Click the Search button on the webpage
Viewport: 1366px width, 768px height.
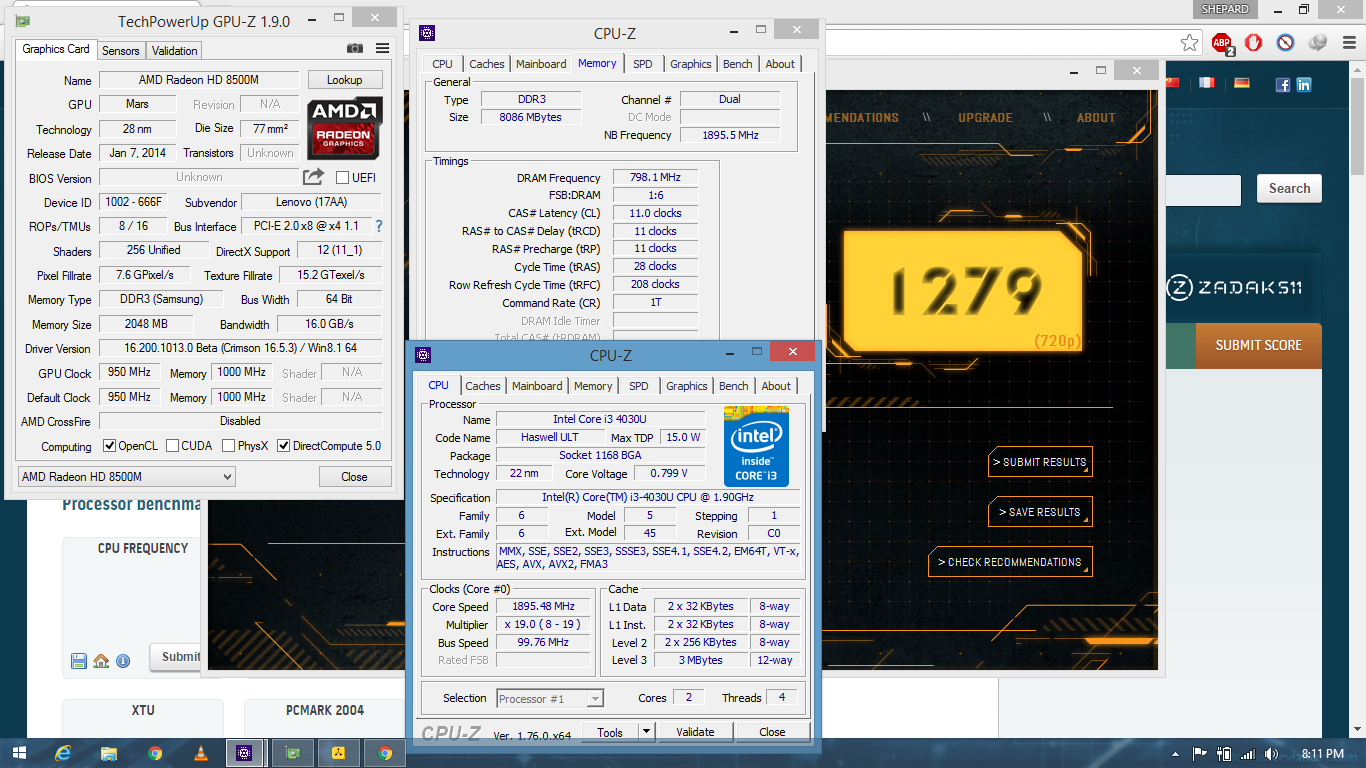coord(1289,188)
